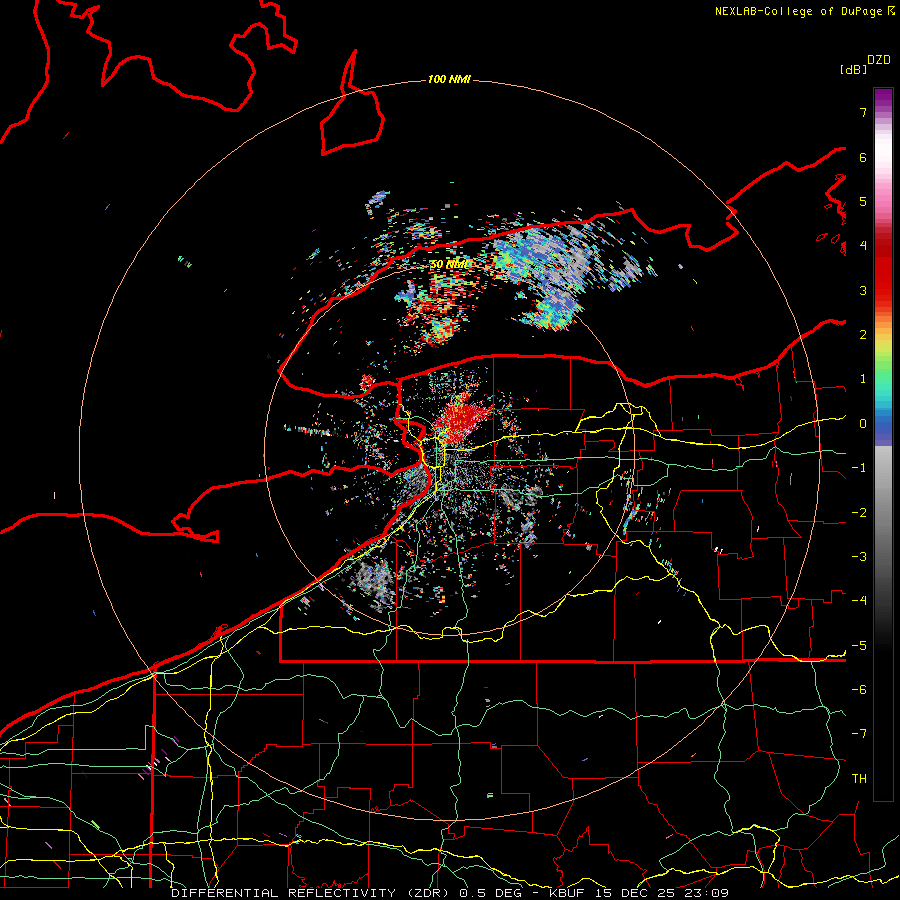This screenshot has width=900, height=900.
Task: Click the -7 value on the color scale
Action: 859,734
